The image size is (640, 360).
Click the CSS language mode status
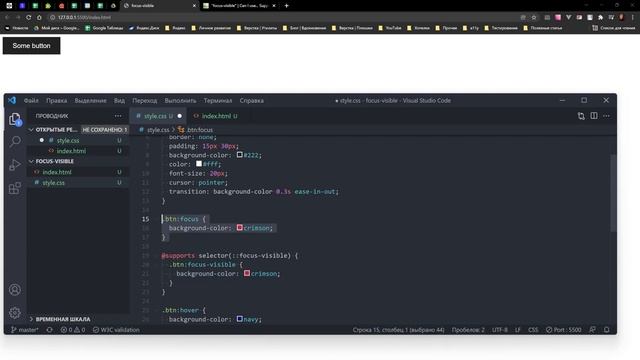tap(533, 329)
